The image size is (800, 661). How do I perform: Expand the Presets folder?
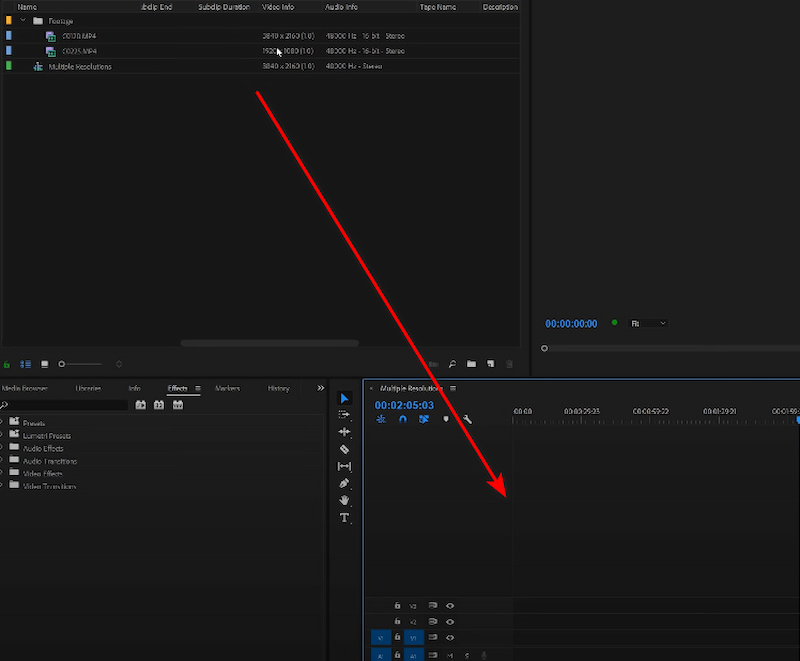point(2,422)
